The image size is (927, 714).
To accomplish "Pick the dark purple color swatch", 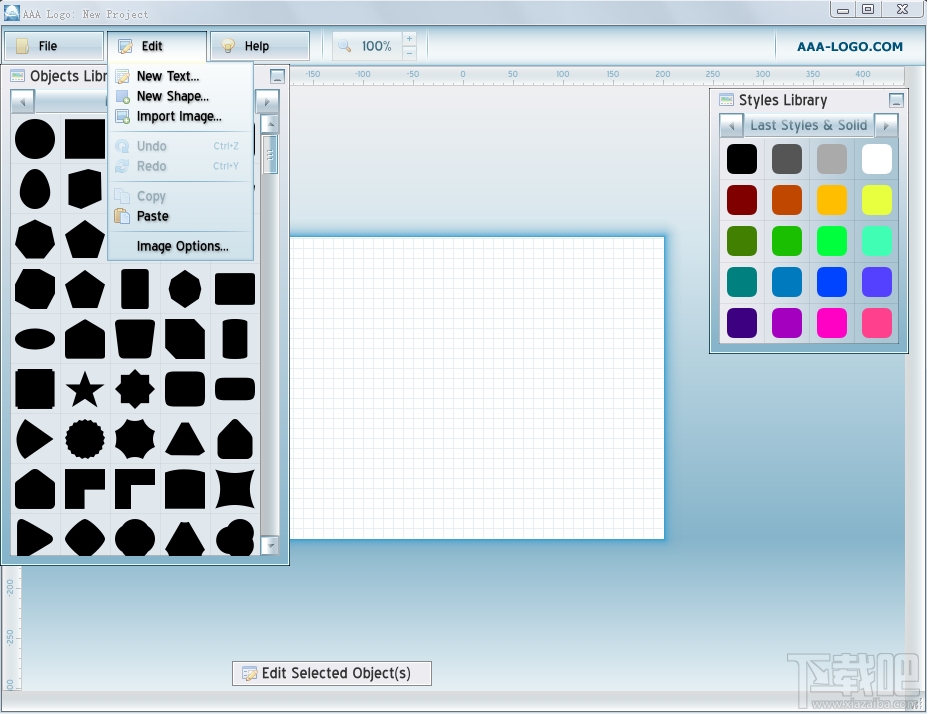I will (742, 323).
